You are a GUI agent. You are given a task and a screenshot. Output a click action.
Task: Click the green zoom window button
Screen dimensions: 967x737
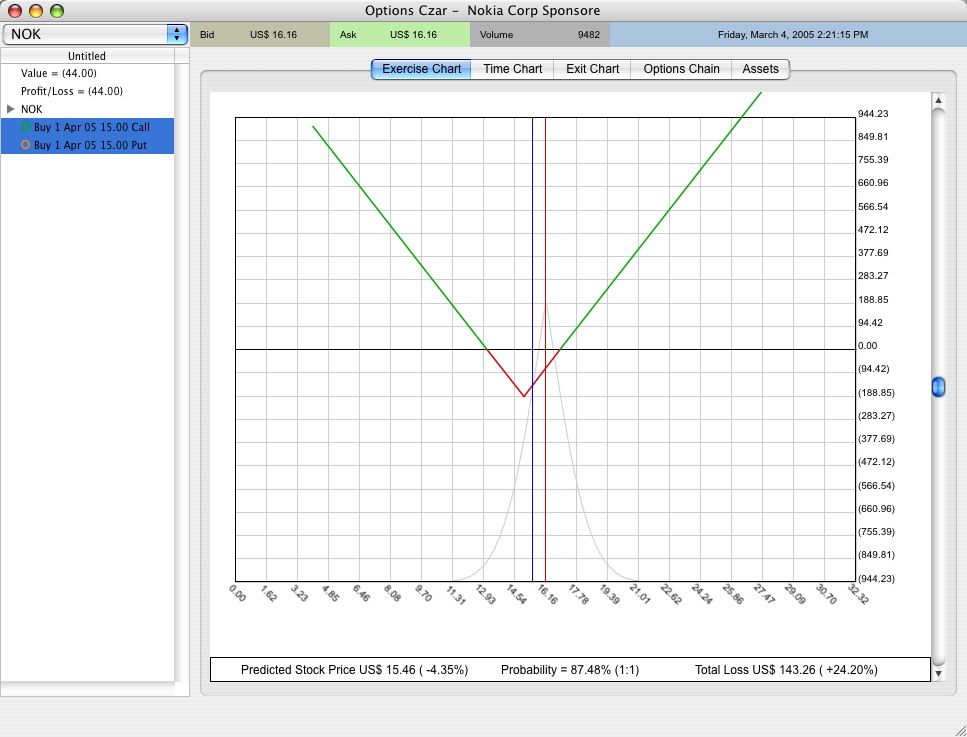pos(57,10)
